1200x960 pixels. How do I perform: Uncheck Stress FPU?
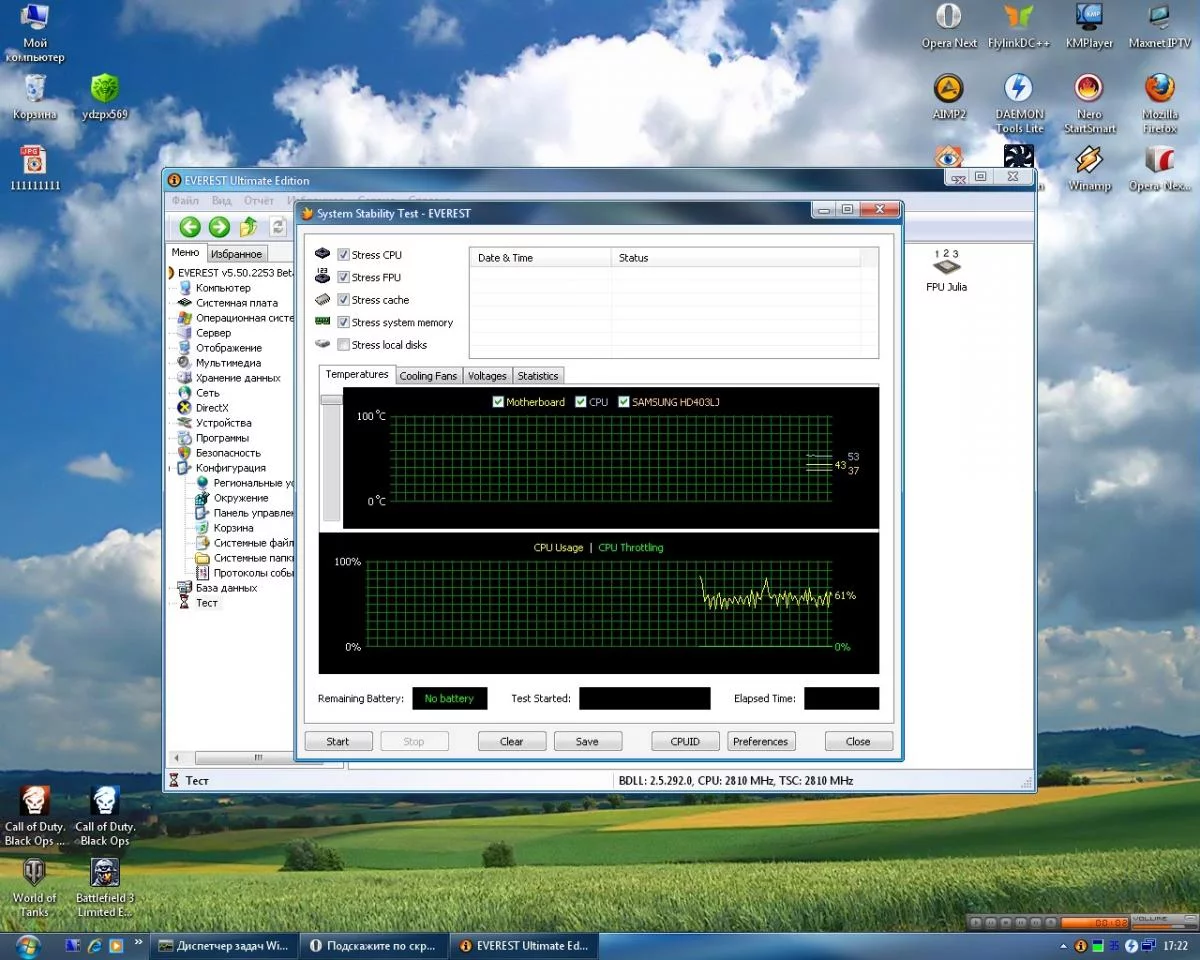(344, 277)
